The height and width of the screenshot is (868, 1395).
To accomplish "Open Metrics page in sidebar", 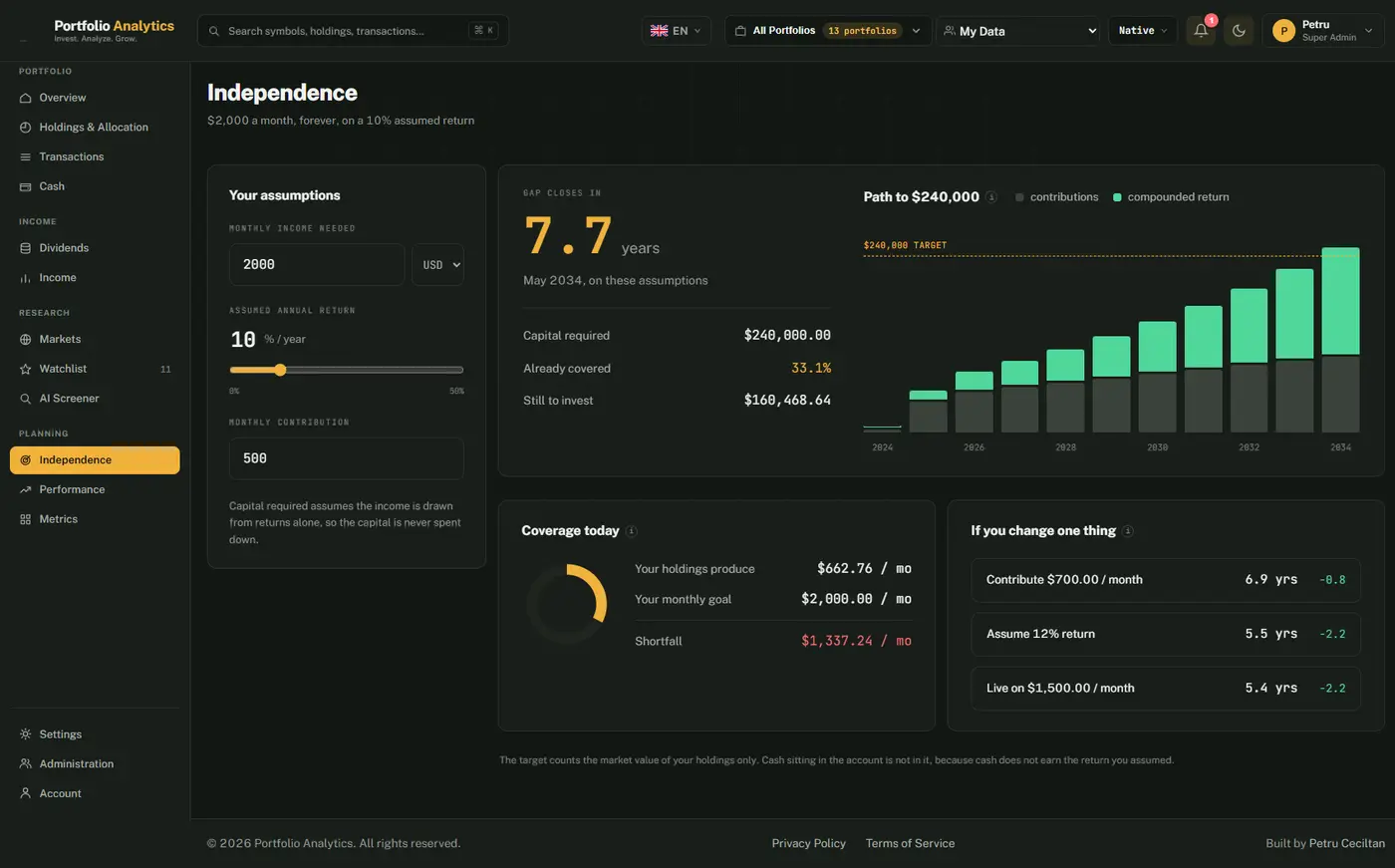I will point(95,519).
